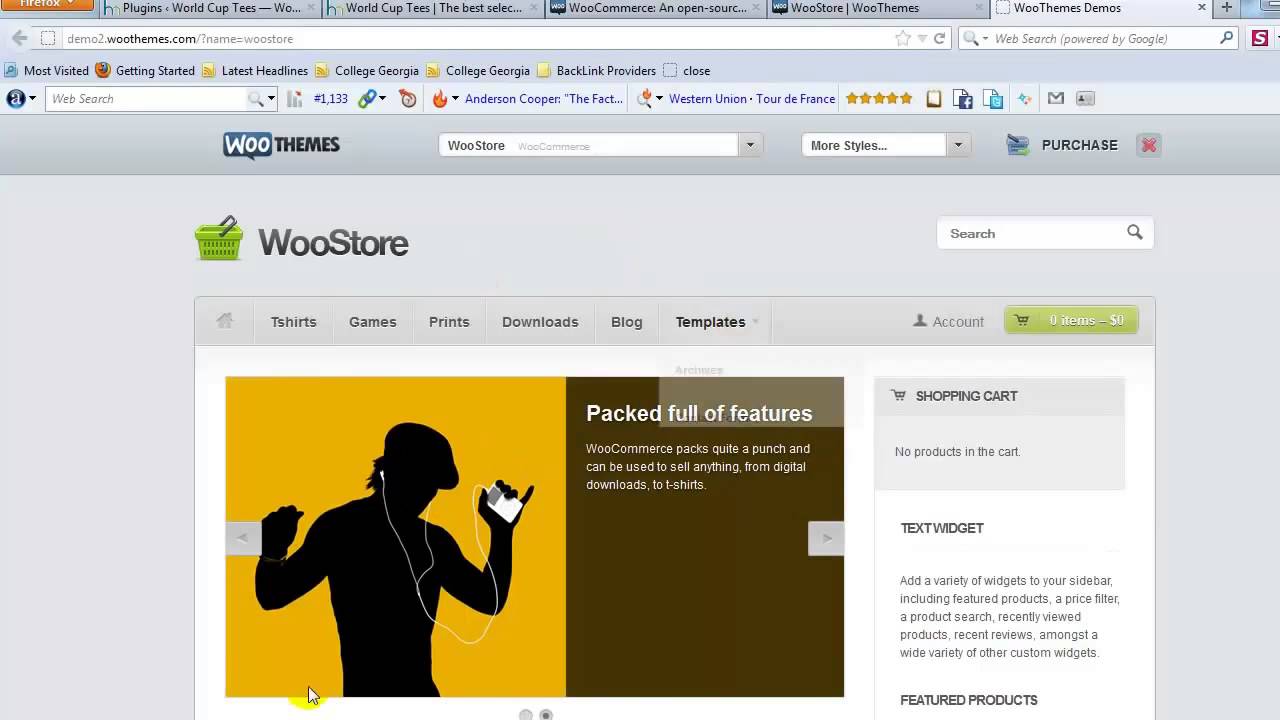Image resolution: width=1280 pixels, height=720 pixels.
Task: Click the Facebook icon in the toolbar
Action: pos(963,98)
